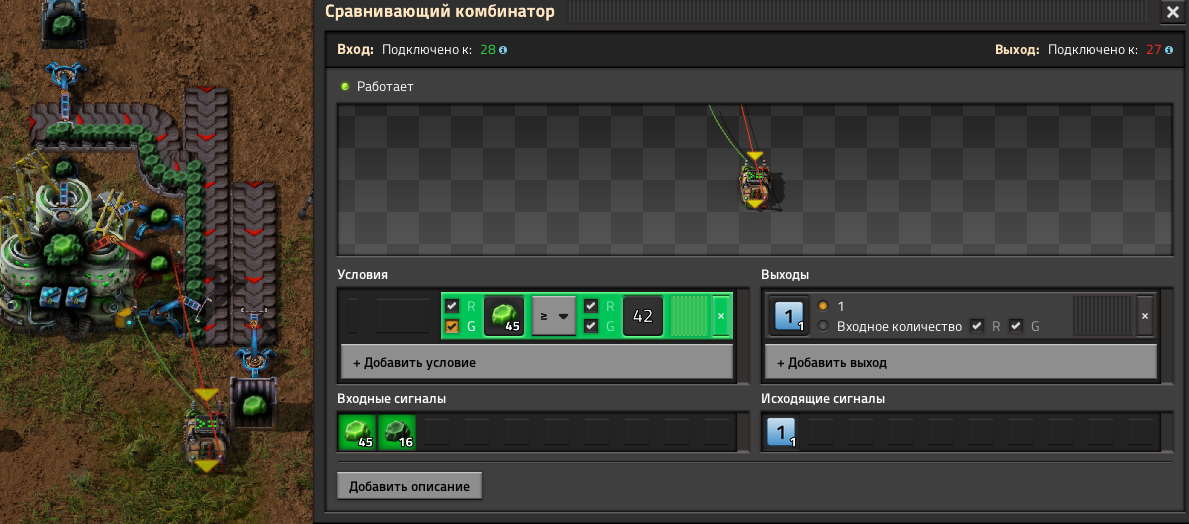1189x524 pixels.
Task: Select the constant 1 output radio button
Action: [x=824, y=306]
